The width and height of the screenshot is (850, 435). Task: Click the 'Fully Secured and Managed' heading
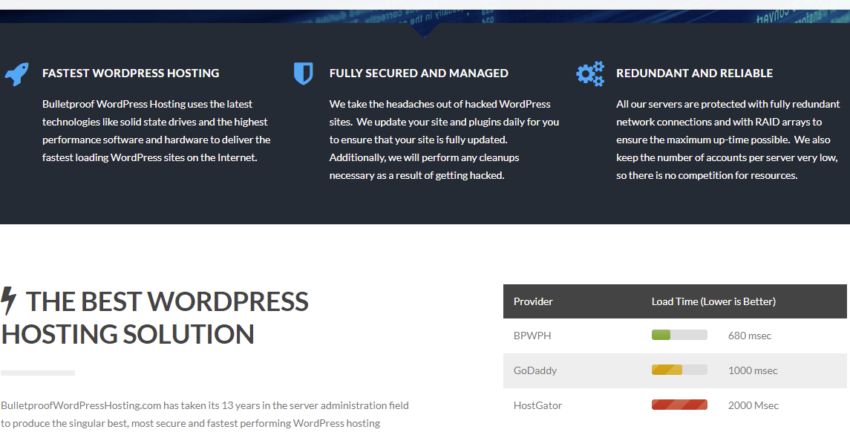418,73
